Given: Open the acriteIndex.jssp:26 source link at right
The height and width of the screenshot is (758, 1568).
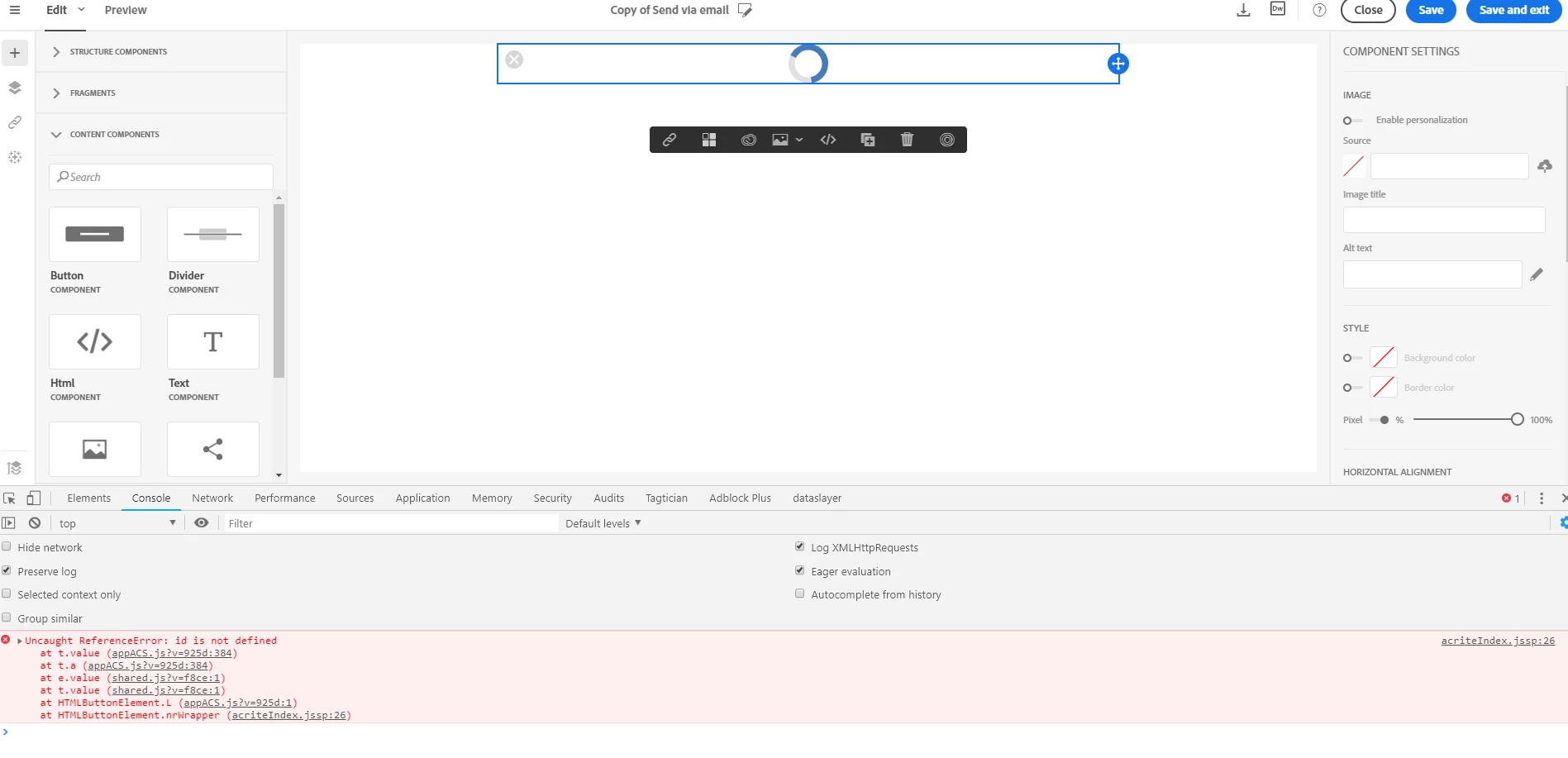Looking at the screenshot, I should (x=1498, y=641).
